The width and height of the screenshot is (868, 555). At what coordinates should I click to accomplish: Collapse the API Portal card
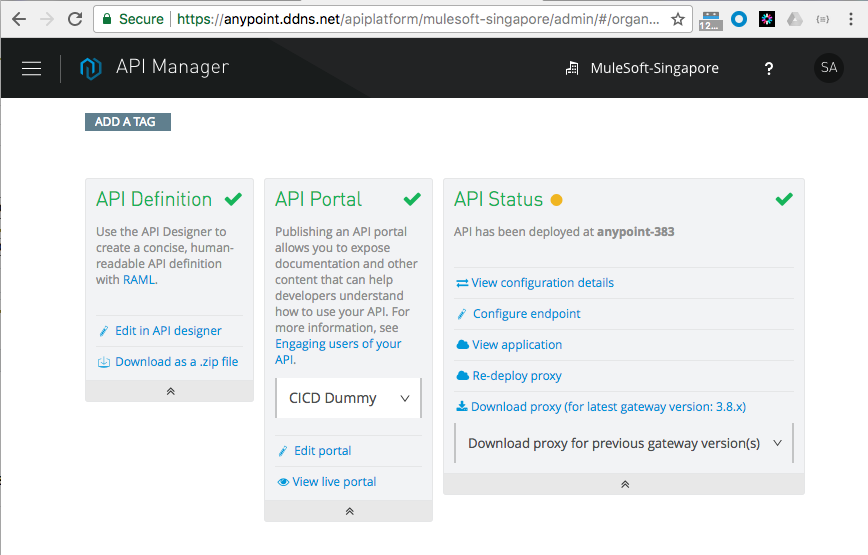click(x=349, y=511)
